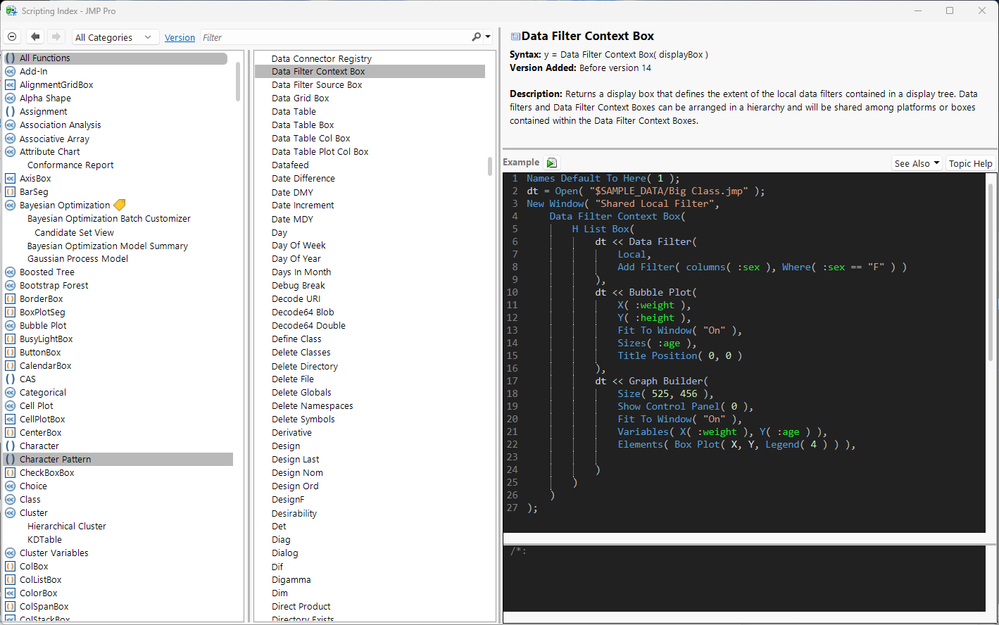The height and width of the screenshot is (625, 999).
Task: Select Candidate Set View entry
Action: 74,233
